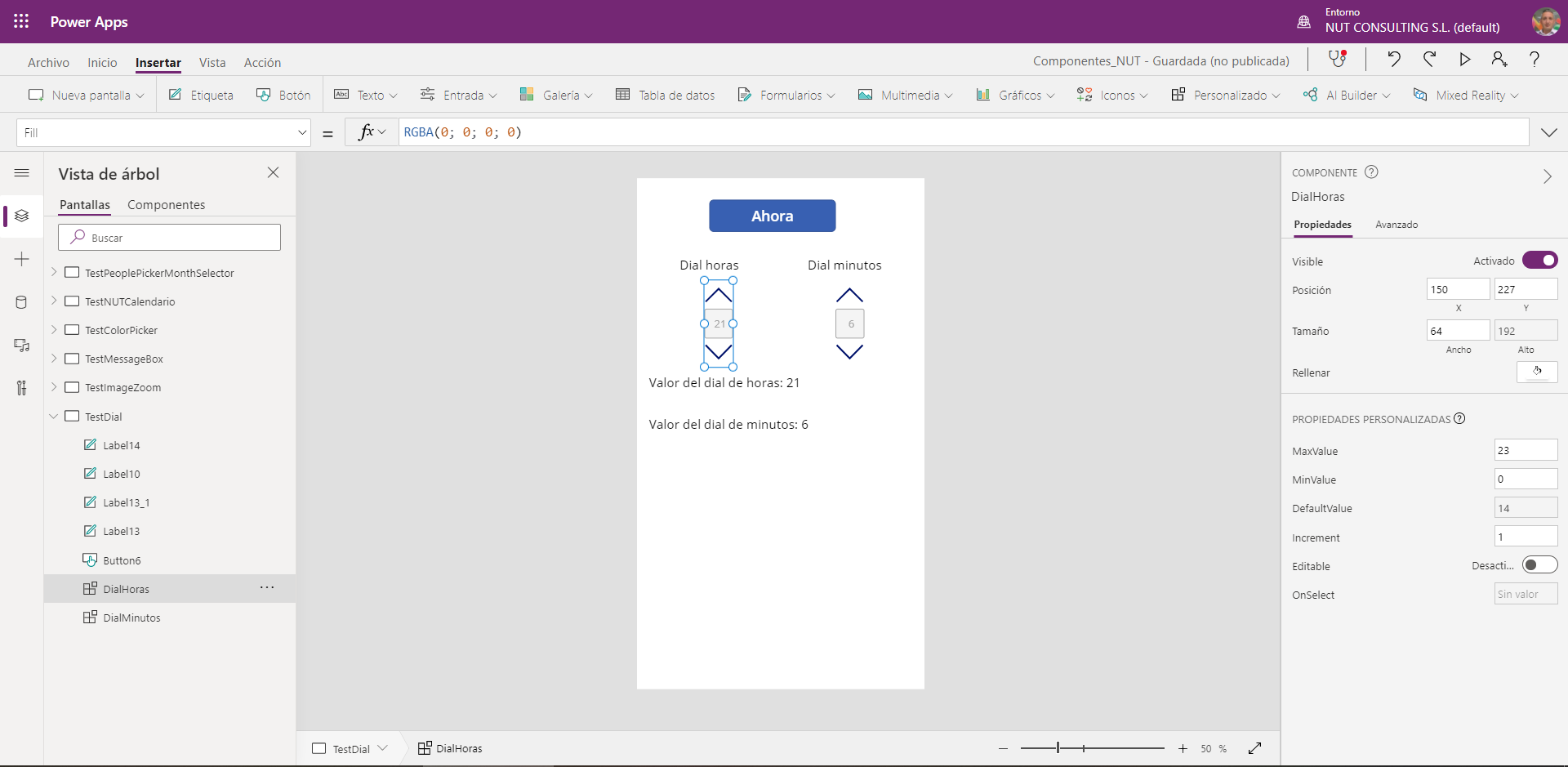
Task: Expand the formula bar
Action: (1549, 132)
